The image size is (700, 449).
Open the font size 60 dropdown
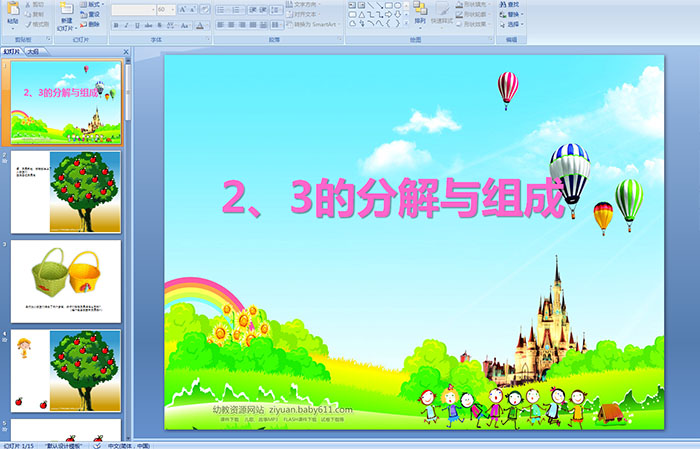pyautogui.click(x=166, y=10)
